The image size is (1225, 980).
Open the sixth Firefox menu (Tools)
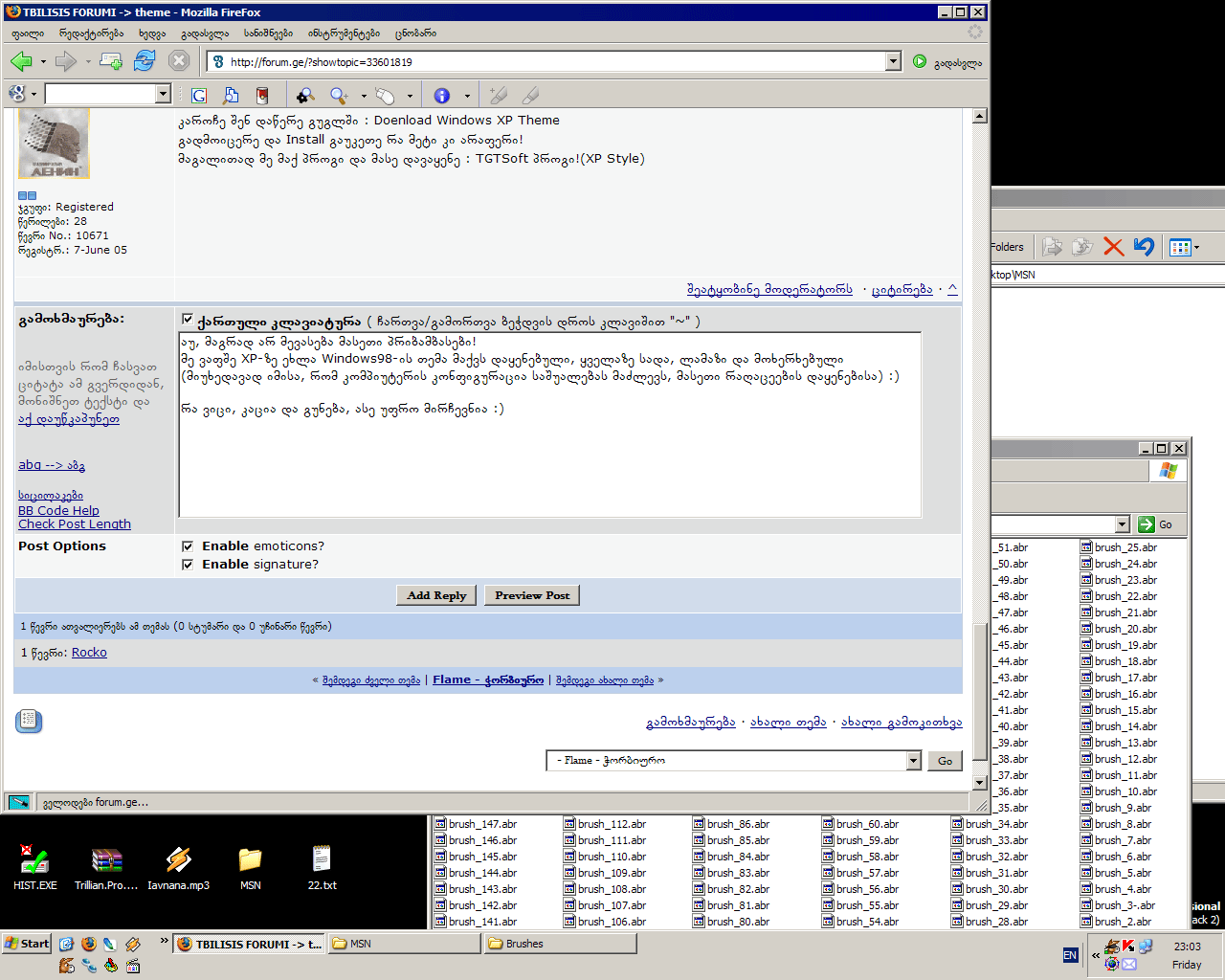tap(344, 33)
